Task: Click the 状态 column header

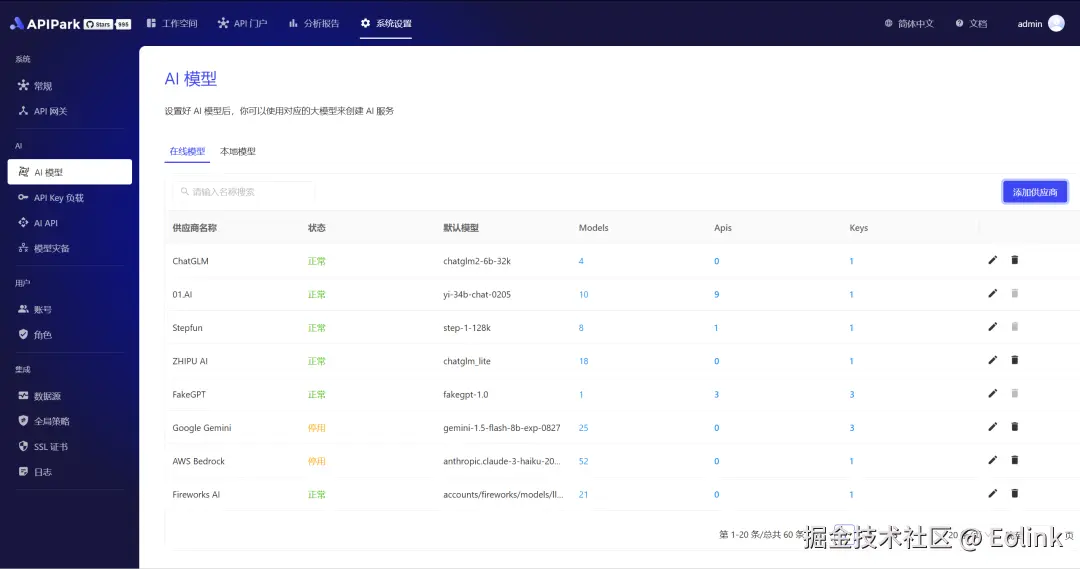Action: click(x=317, y=228)
